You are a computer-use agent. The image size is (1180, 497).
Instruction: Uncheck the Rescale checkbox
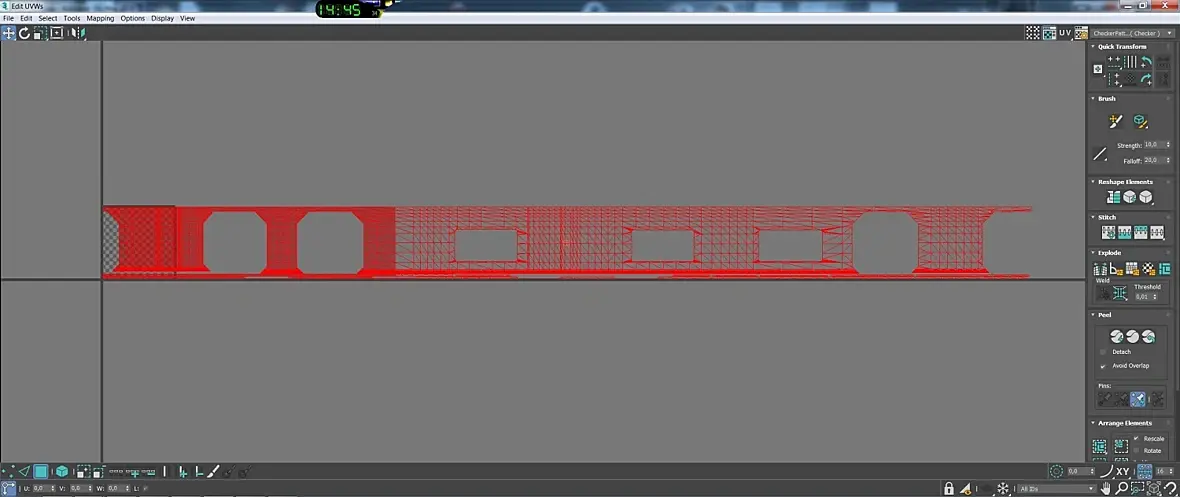pyautogui.click(x=1136, y=438)
